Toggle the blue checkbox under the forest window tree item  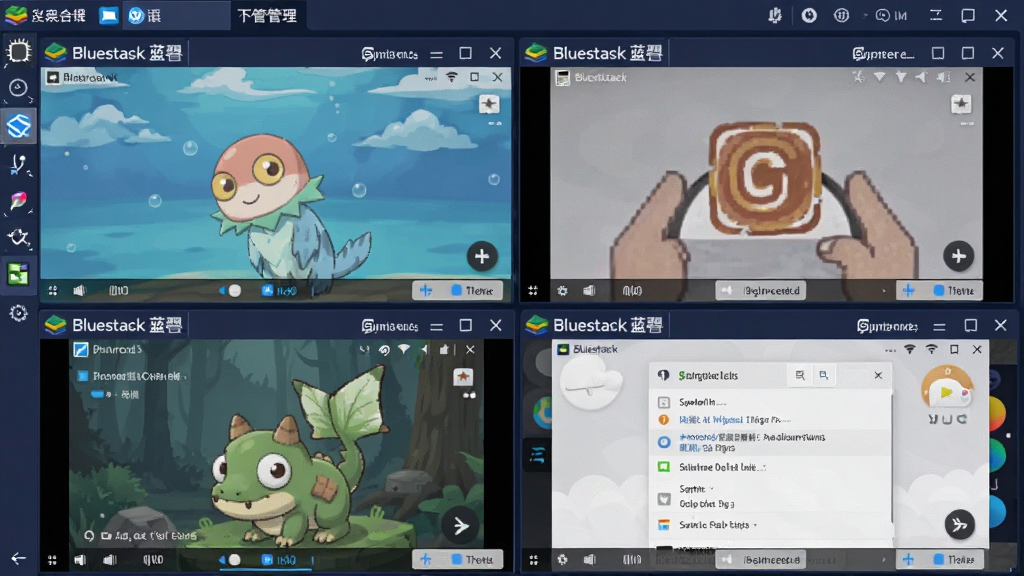point(97,394)
